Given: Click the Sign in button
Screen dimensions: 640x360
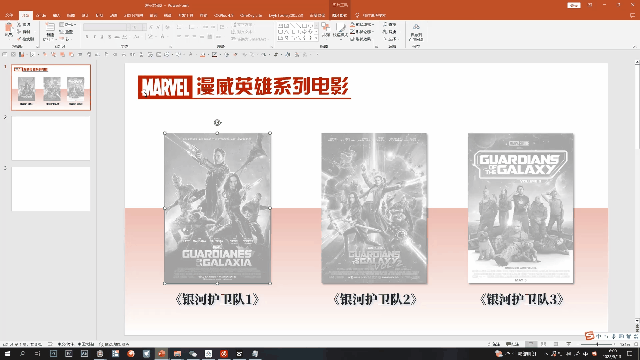Looking at the screenshot, I should 573,5.
